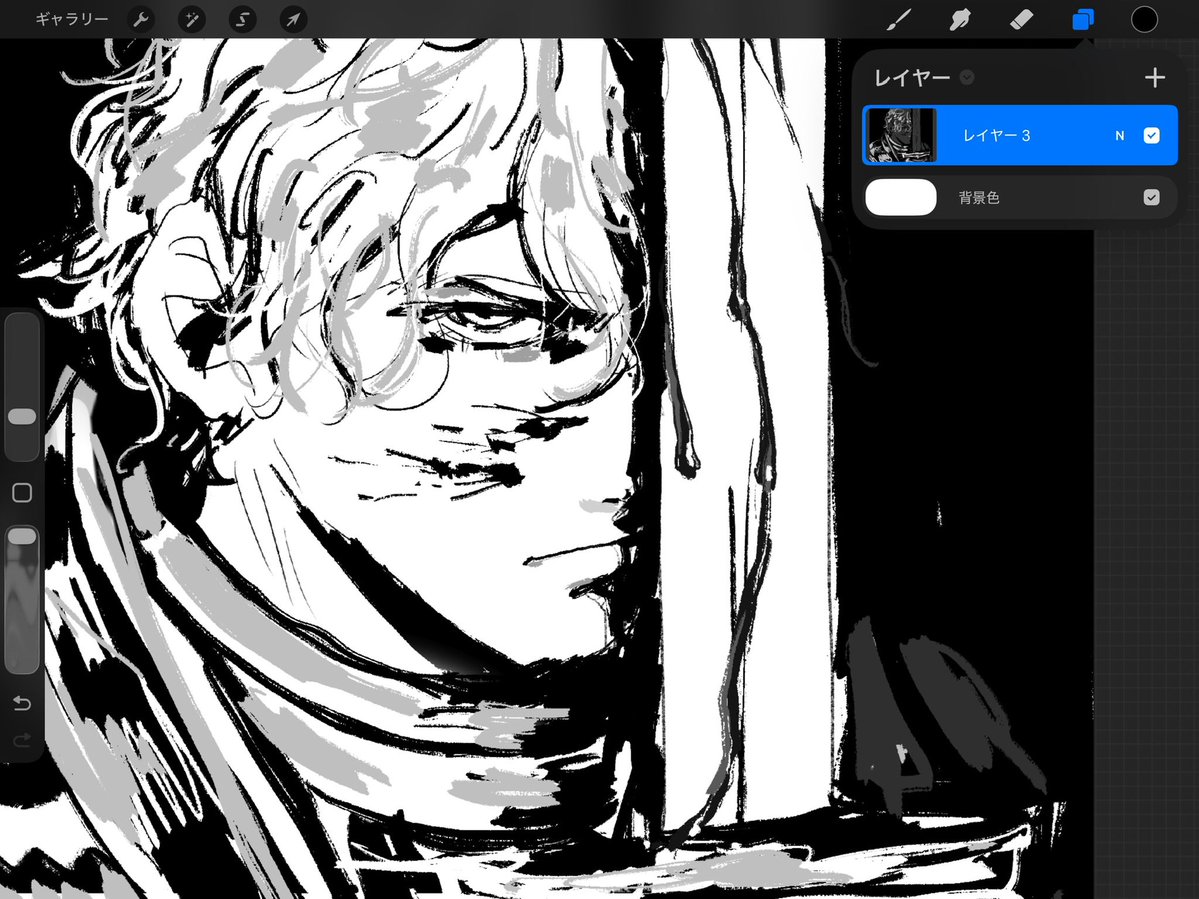Activate the Transform arrow tool
The height and width of the screenshot is (899, 1199).
294,20
